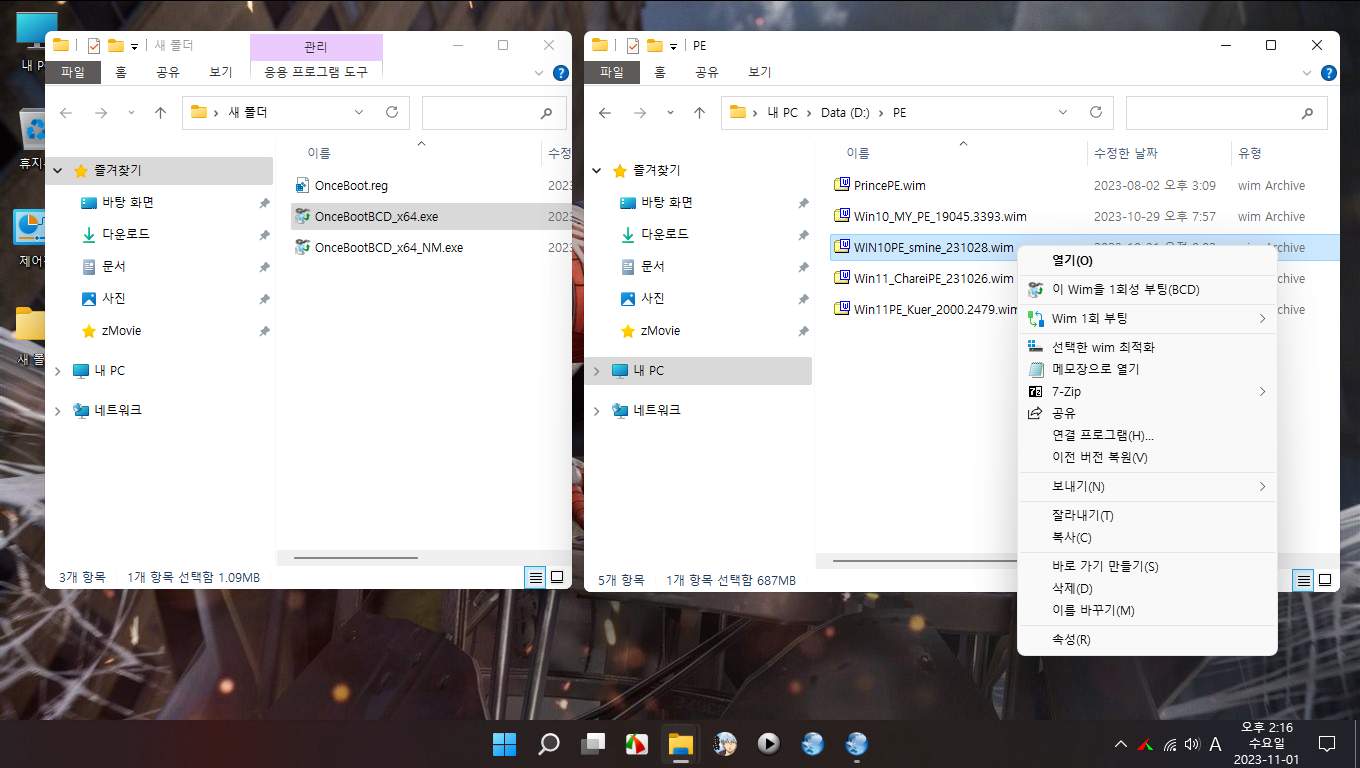Click OnceBootBCD_x64_NM.exe application icon

tap(303, 247)
